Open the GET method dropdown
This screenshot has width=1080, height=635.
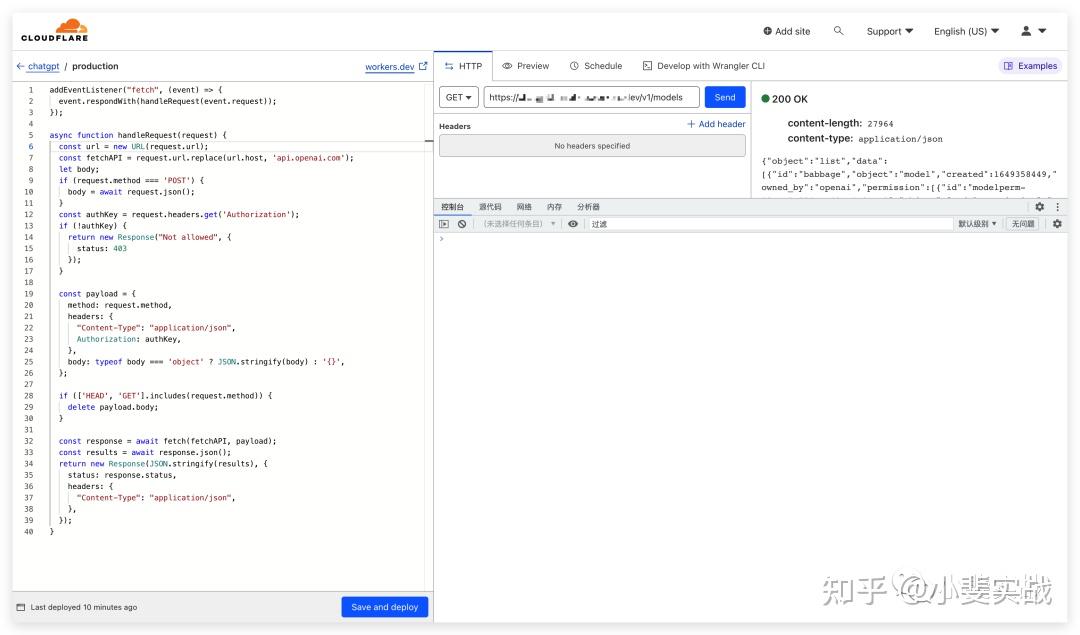458,97
